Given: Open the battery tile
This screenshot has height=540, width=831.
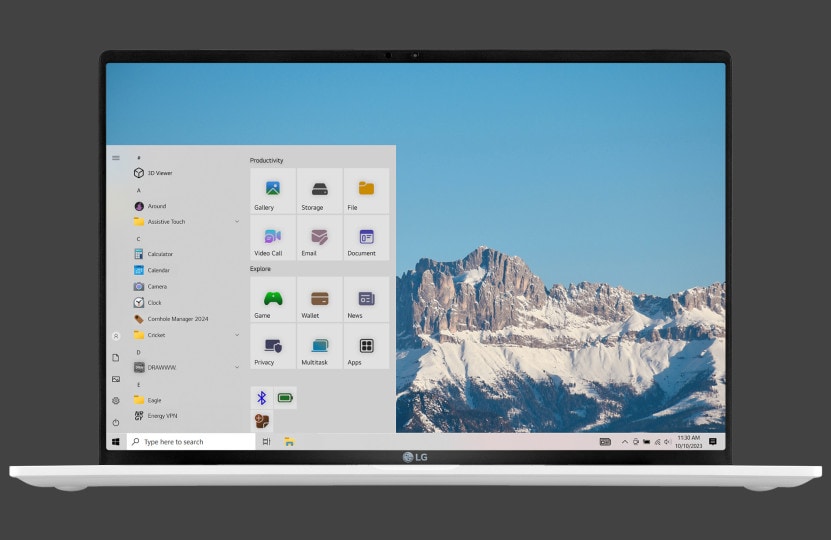Looking at the screenshot, I should pos(285,398).
